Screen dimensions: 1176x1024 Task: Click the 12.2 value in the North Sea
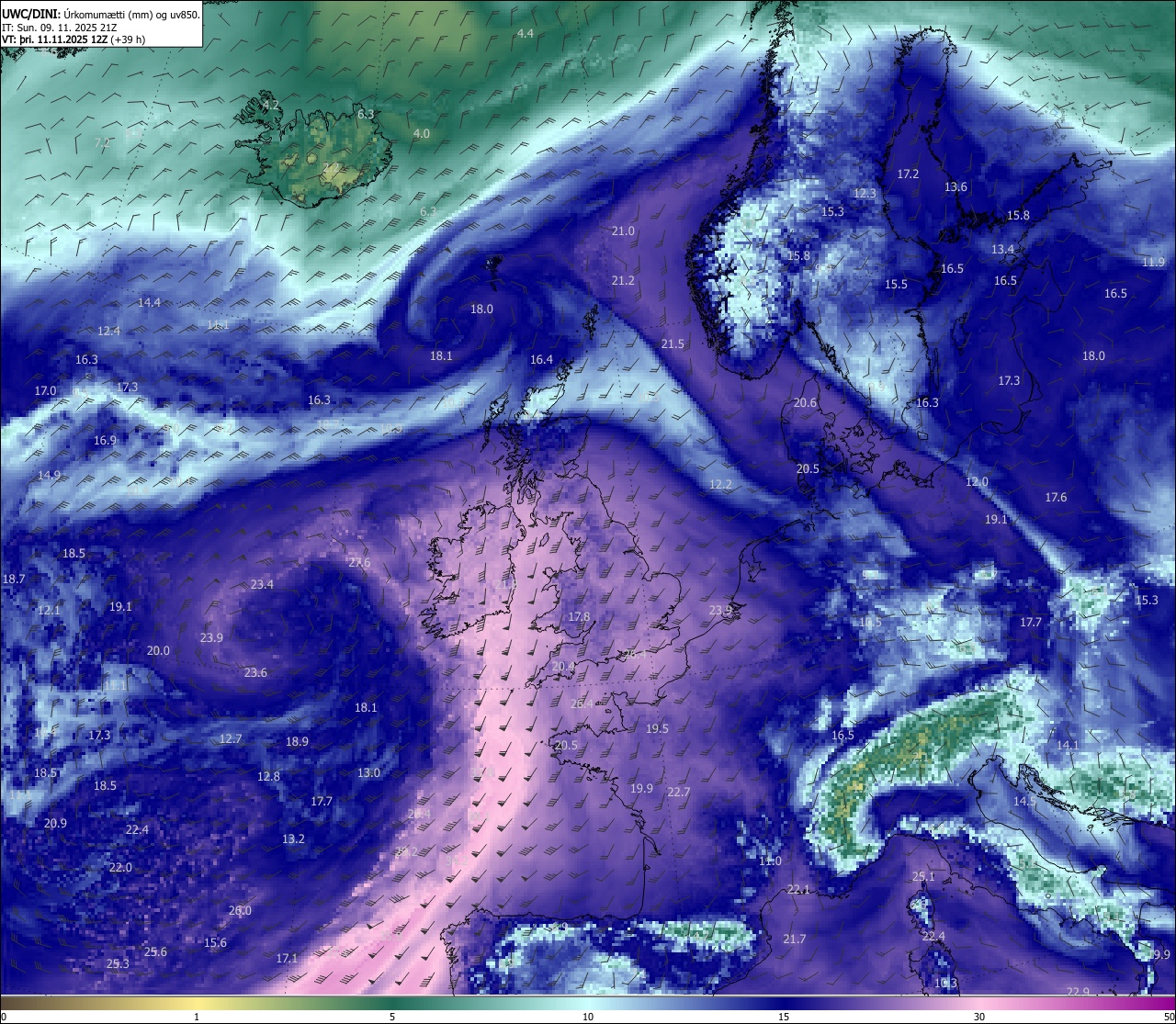click(721, 485)
